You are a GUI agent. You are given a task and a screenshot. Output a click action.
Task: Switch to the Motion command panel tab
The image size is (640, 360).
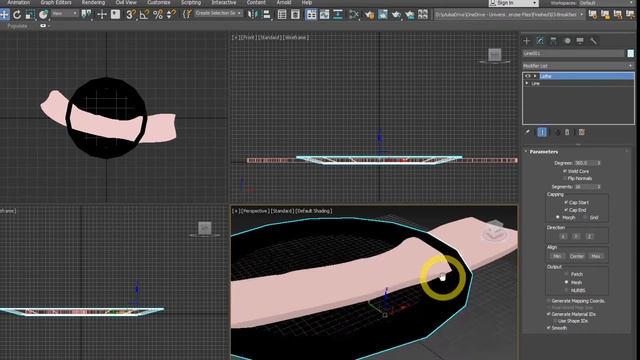pyautogui.click(x=567, y=41)
